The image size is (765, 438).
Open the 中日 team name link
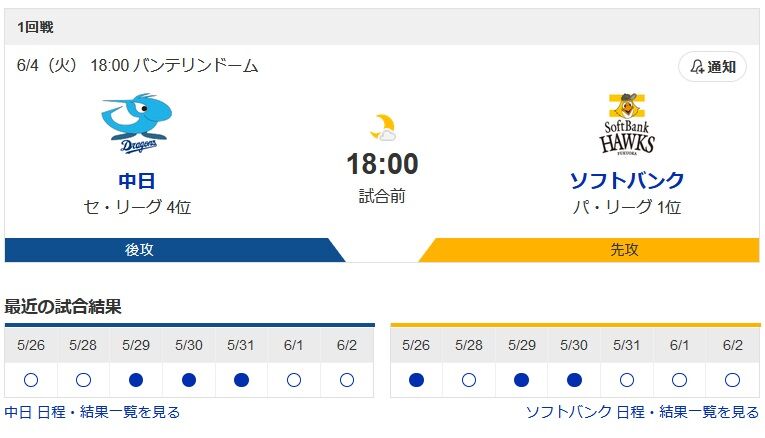[x=137, y=181]
